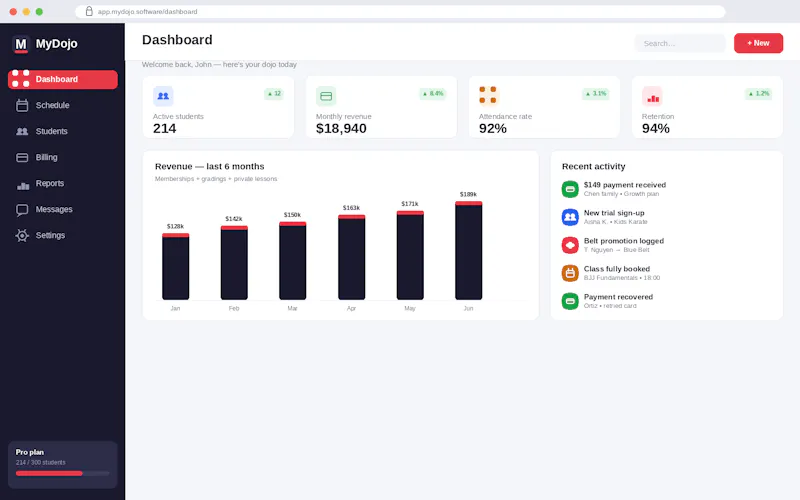Click the 3.1% attendance change badge
Viewport: 800px width, 500px height.
pos(595,94)
